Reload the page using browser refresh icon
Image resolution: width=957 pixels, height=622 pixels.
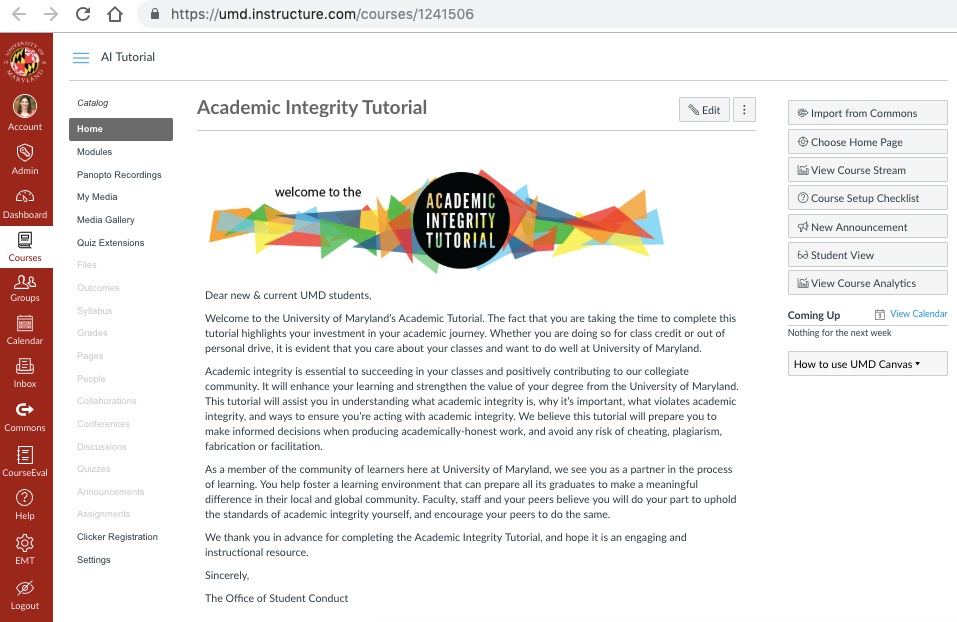[83, 15]
